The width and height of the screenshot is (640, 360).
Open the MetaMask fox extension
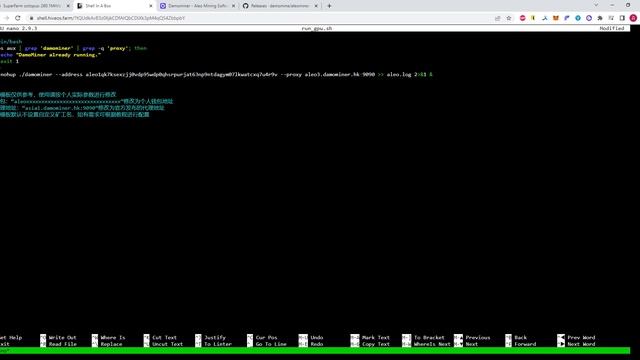556,18
